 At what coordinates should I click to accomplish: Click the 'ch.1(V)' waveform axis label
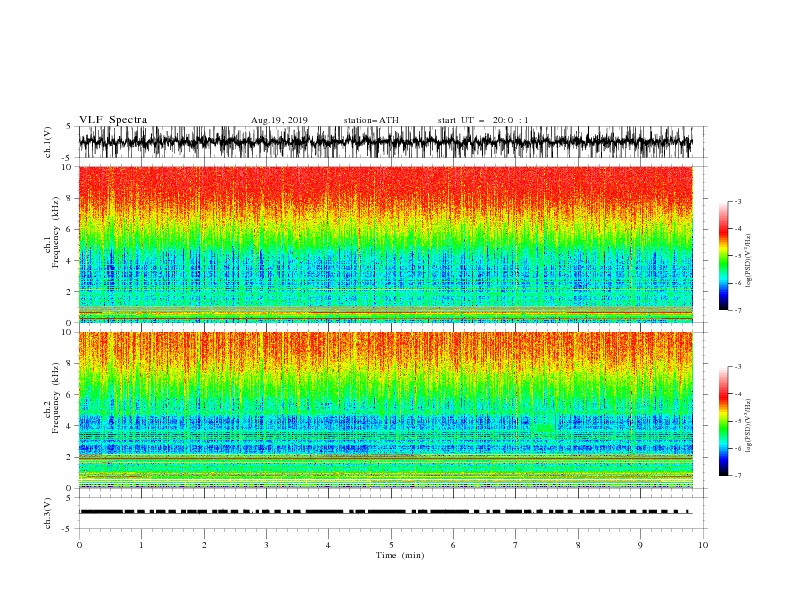[x=48, y=142]
